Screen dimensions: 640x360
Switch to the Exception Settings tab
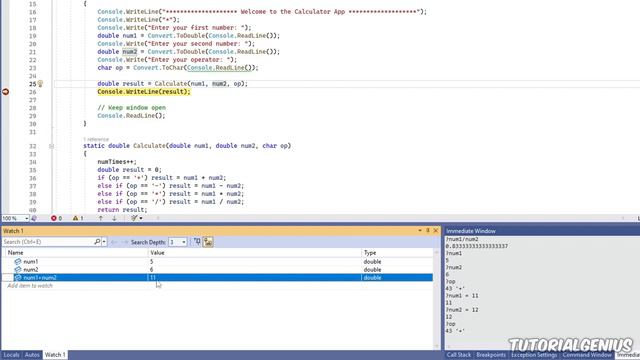[534, 355]
